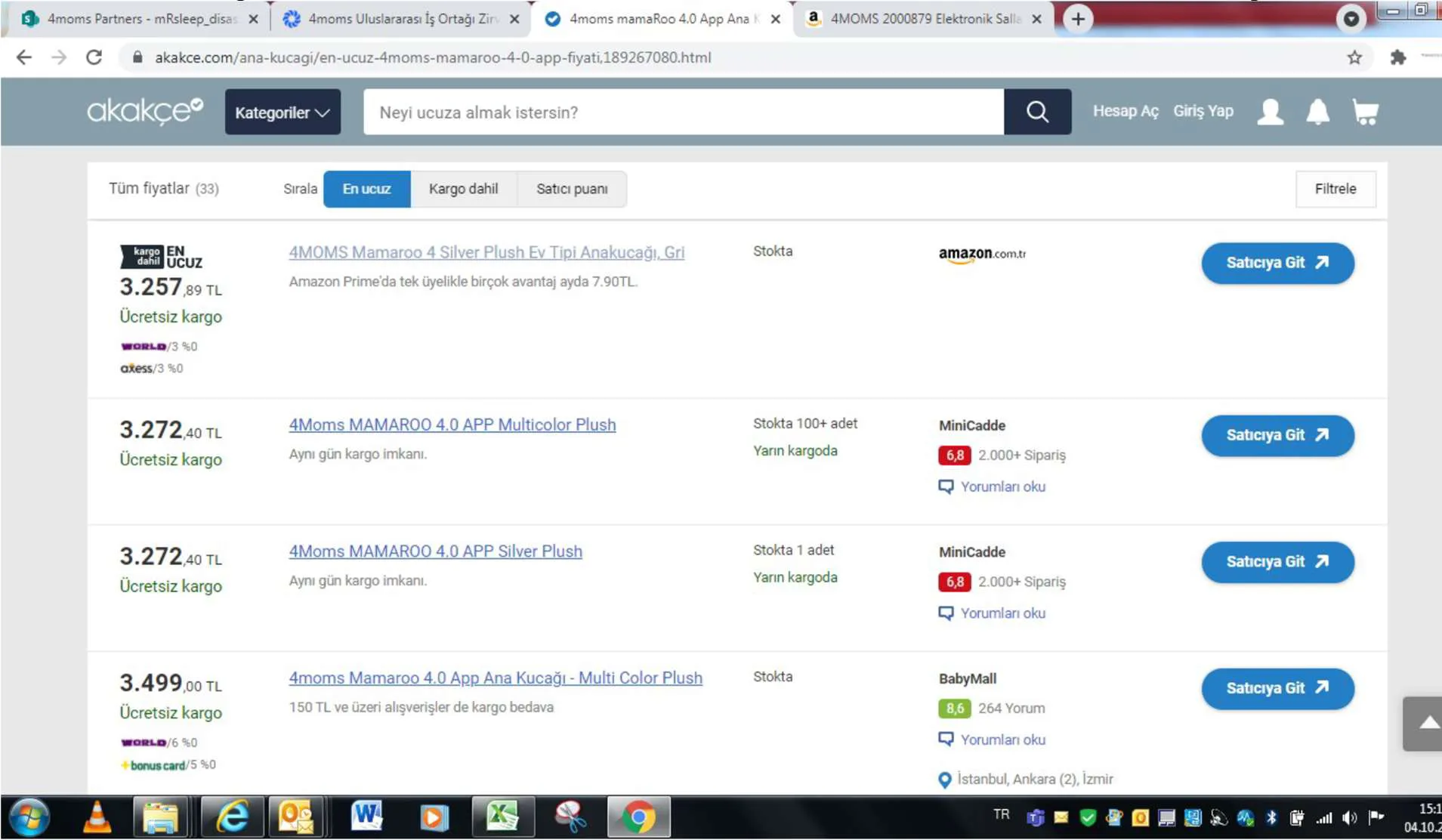Click the BabyMall seller name
This screenshot has height=840, width=1442.
pos(968,678)
